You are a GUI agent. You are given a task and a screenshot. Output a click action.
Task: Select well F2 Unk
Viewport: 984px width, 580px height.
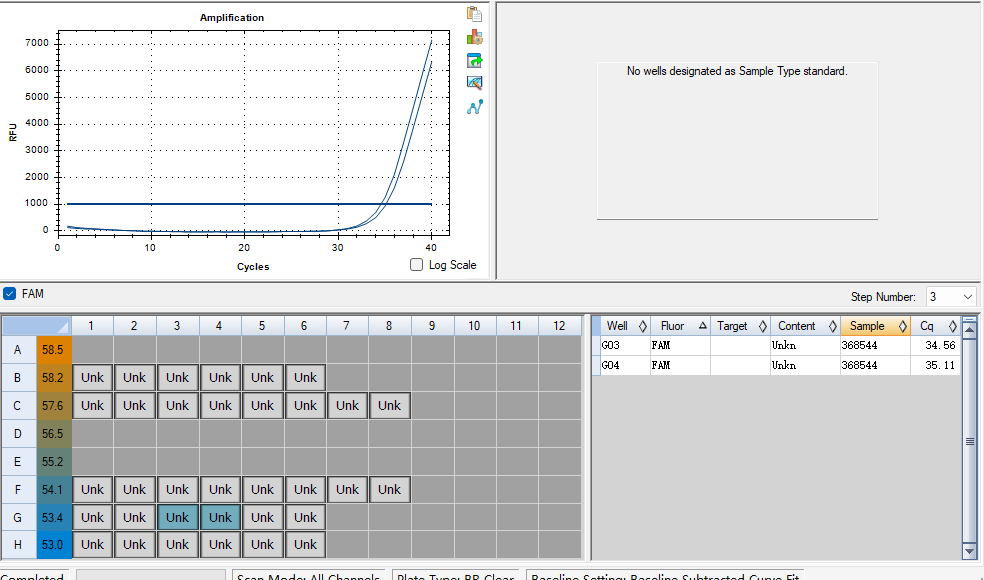coord(134,490)
